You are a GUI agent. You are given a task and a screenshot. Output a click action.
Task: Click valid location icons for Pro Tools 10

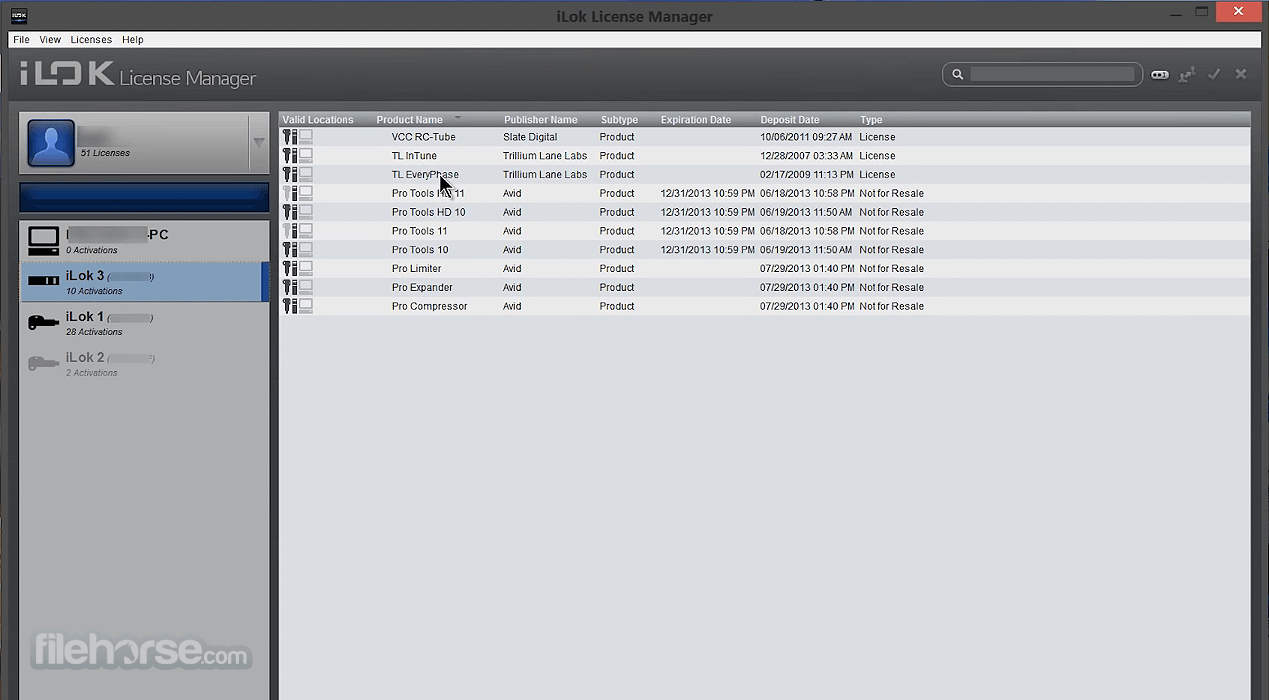click(297, 250)
